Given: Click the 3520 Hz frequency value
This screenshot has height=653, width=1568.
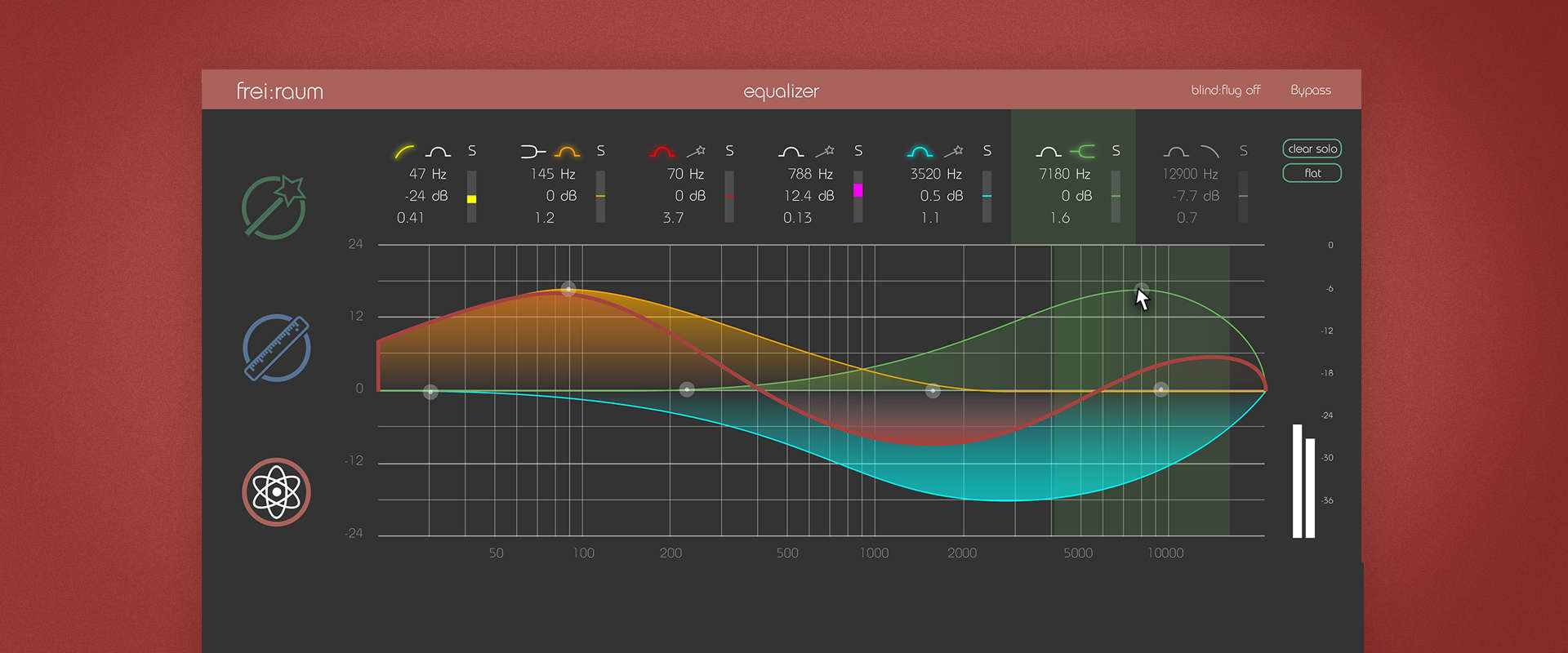Looking at the screenshot, I should 936,174.
